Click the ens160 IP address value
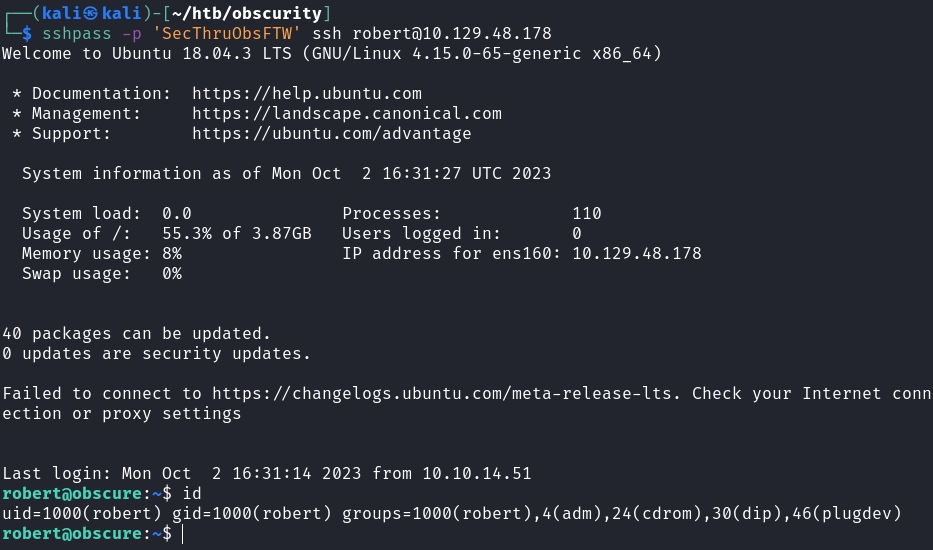 point(637,254)
